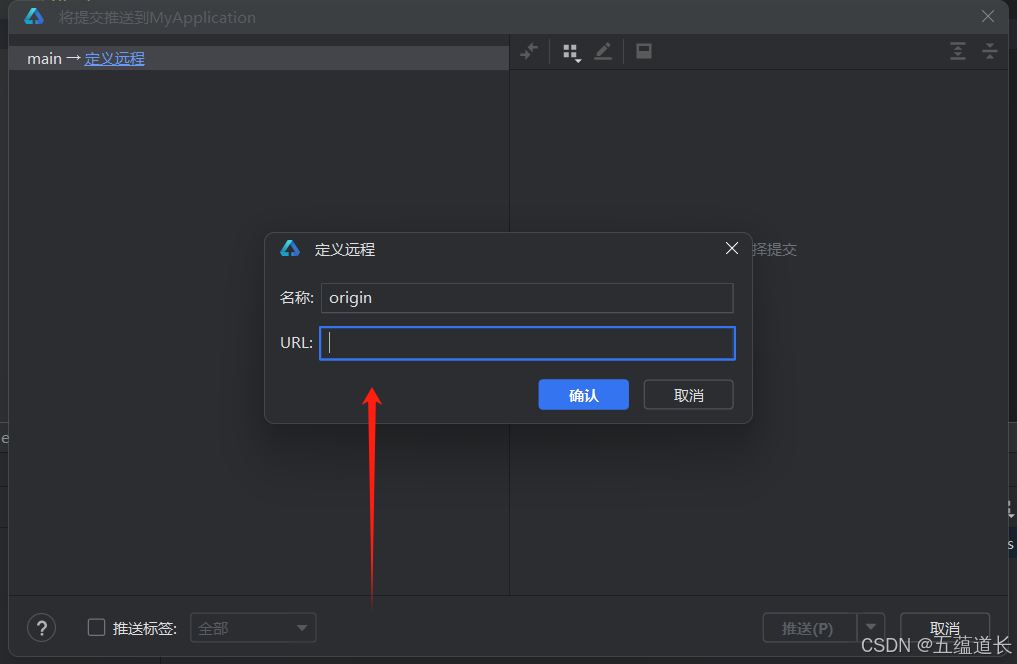Viewport: 1017px width, 664px height.
Task: Select the annotate pencil icon
Action: tap(603, 51)
